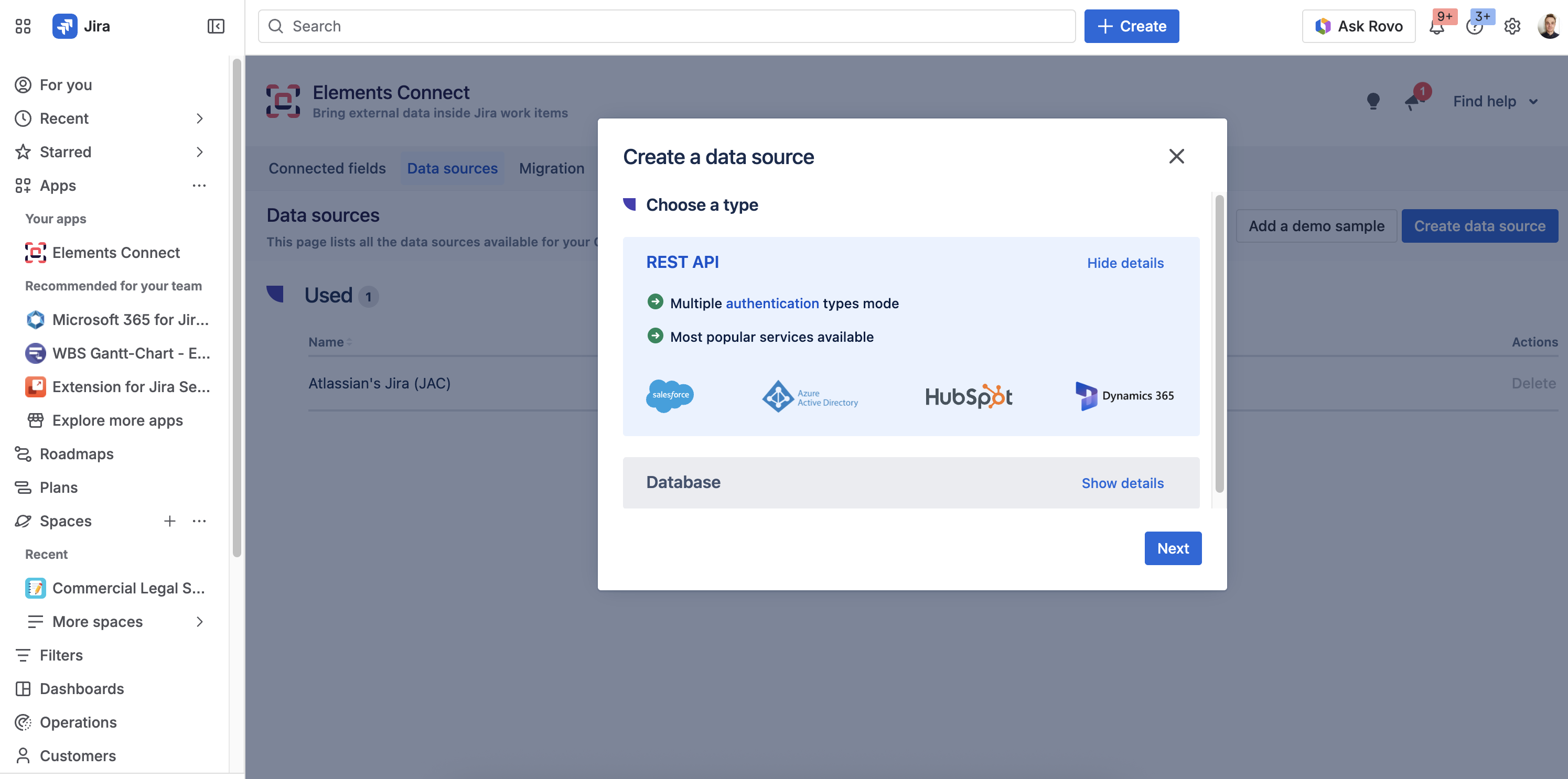This screenshot has height=779, width=1568.
Task: Open the Commercial Legal space
Action: tap(116, 588)
